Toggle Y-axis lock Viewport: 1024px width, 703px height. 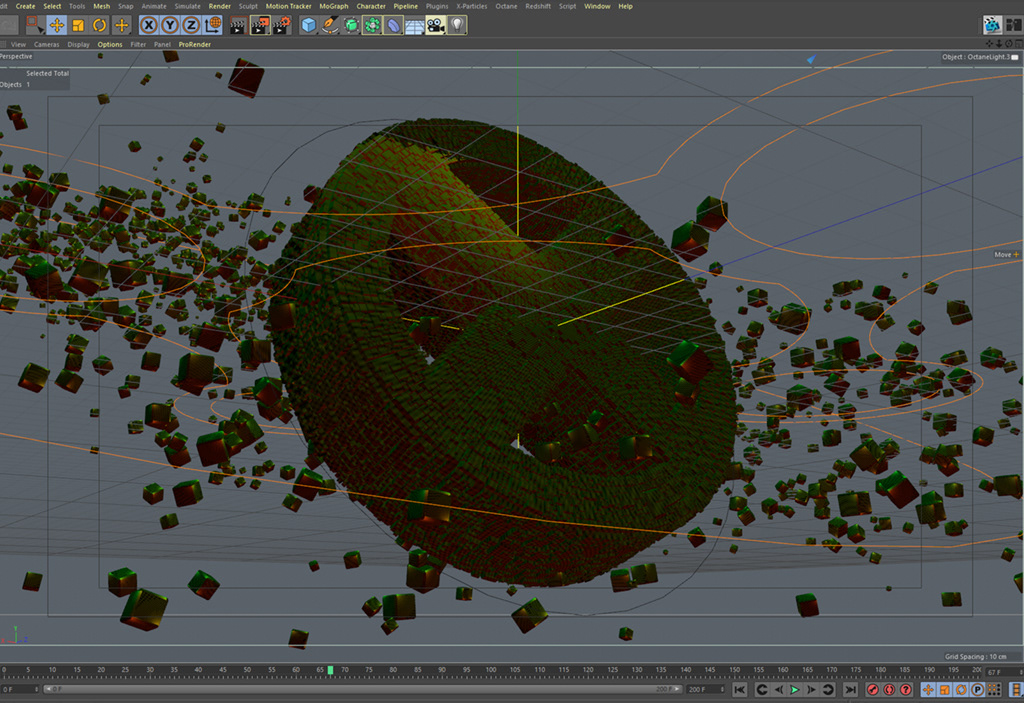[x=170, y=25]
